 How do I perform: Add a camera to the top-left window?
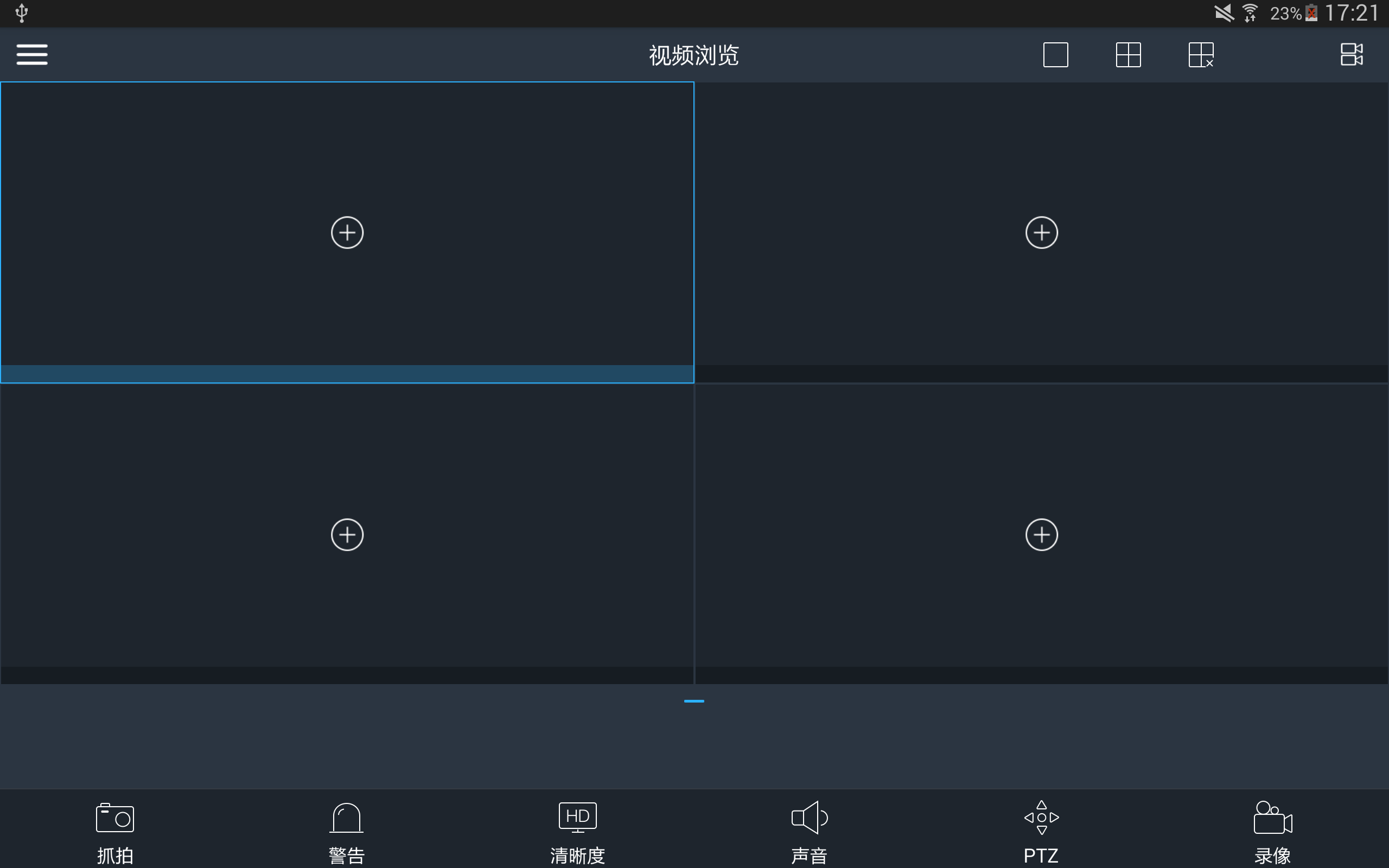347,233
